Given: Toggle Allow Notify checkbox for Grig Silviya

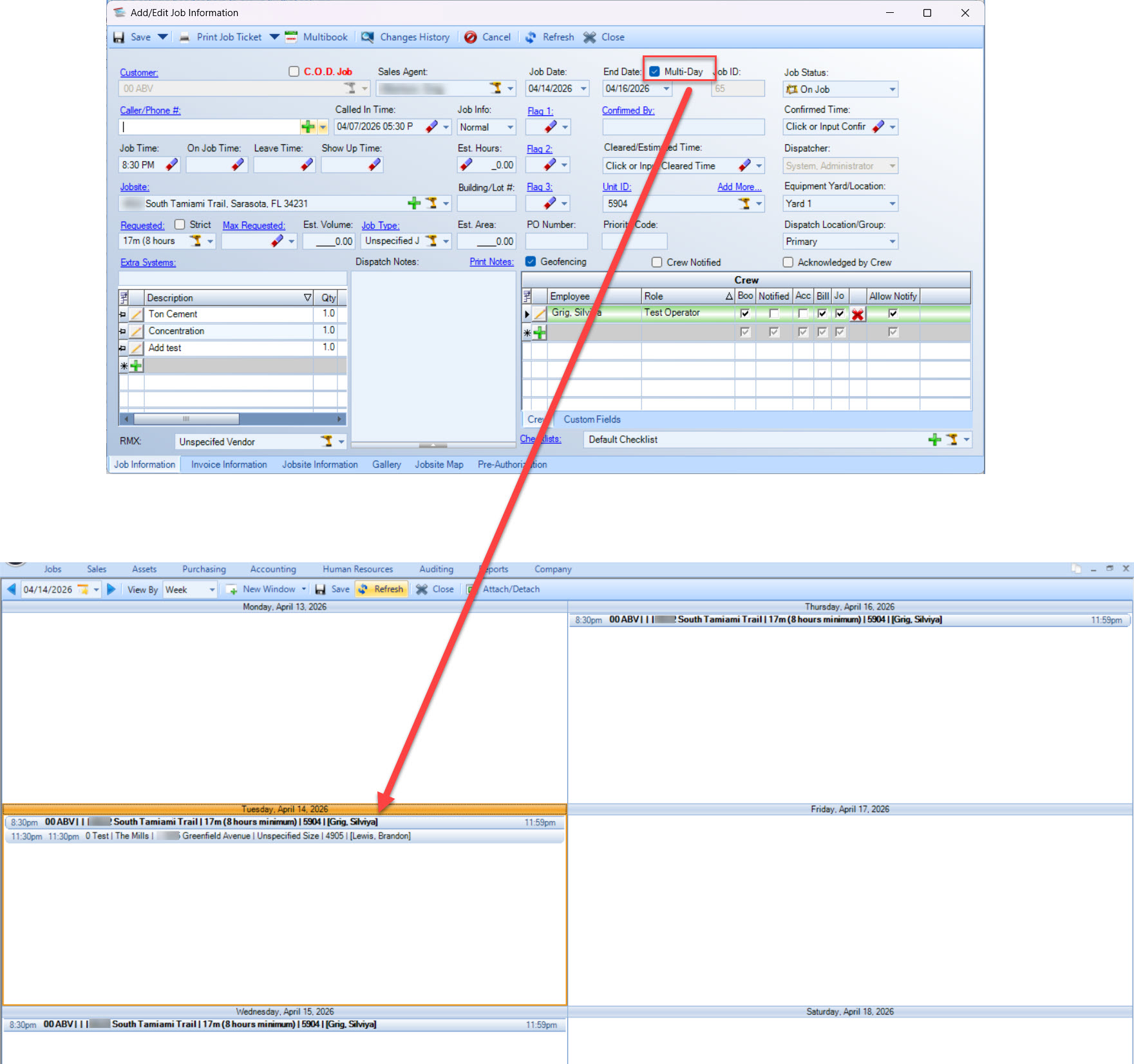Looking at the screenshot, I should 893,314.
